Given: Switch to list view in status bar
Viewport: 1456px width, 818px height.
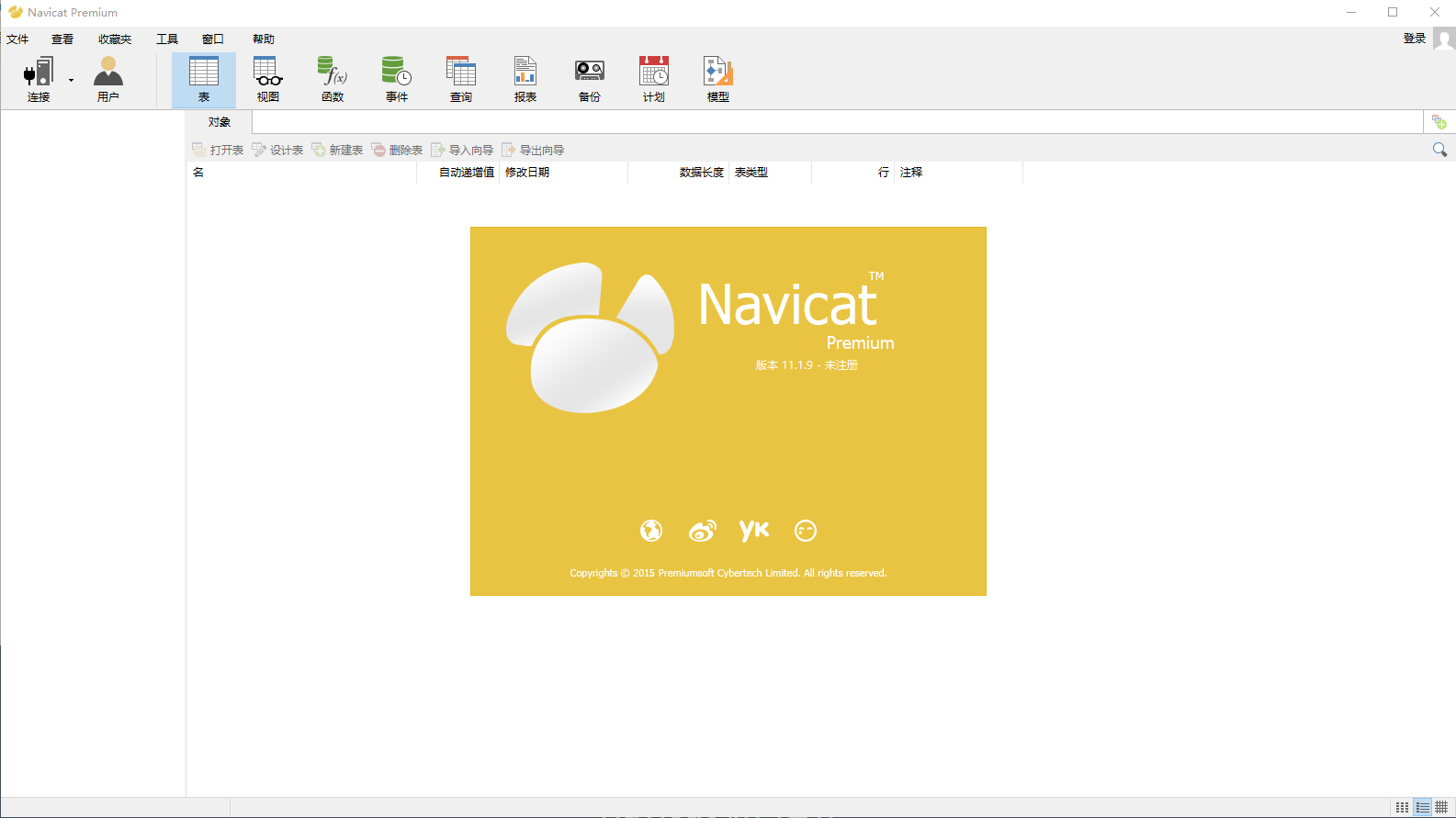Looking at the screenshot, I should 1422,808.
